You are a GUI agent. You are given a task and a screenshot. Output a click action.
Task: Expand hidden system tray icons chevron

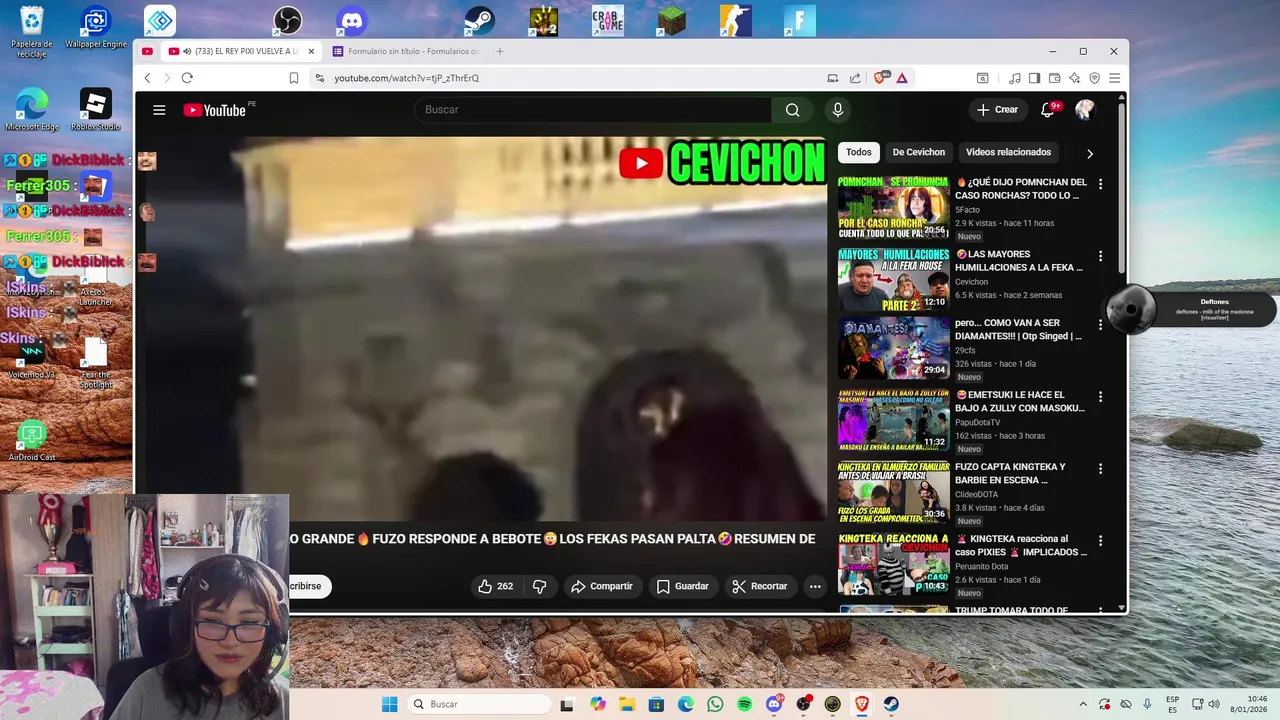coord(1083,704)
